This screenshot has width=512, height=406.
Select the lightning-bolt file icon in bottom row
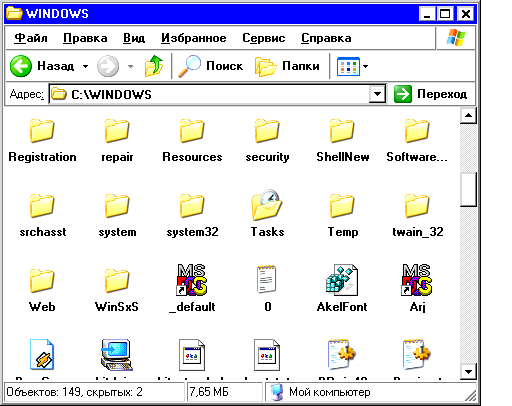click(42, 354)
